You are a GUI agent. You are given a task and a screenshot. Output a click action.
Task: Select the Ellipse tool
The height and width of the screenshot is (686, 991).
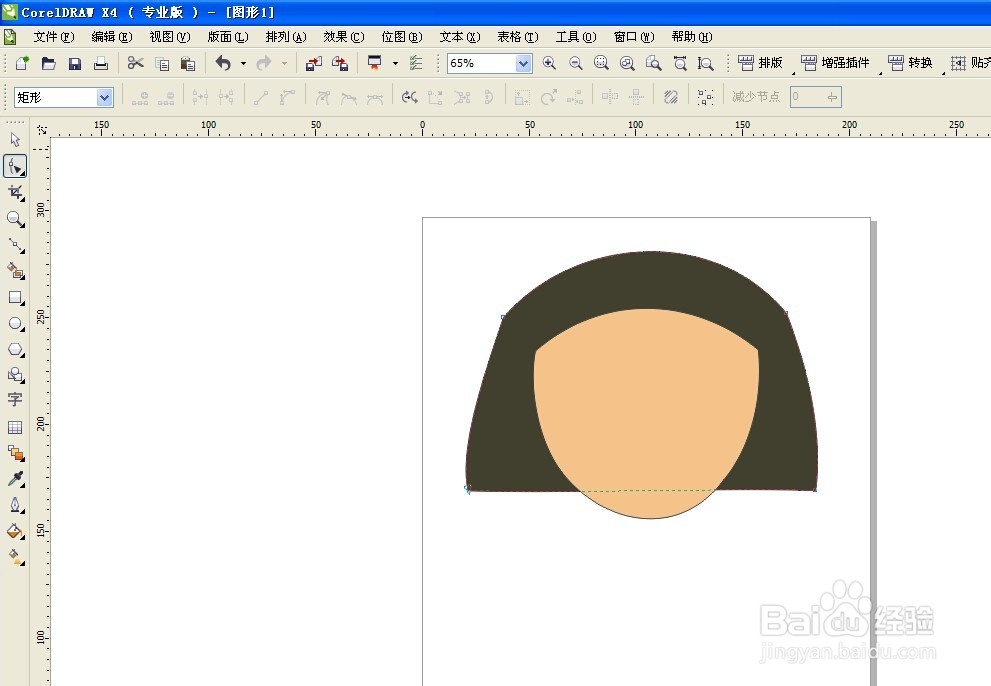coord(15,324)
